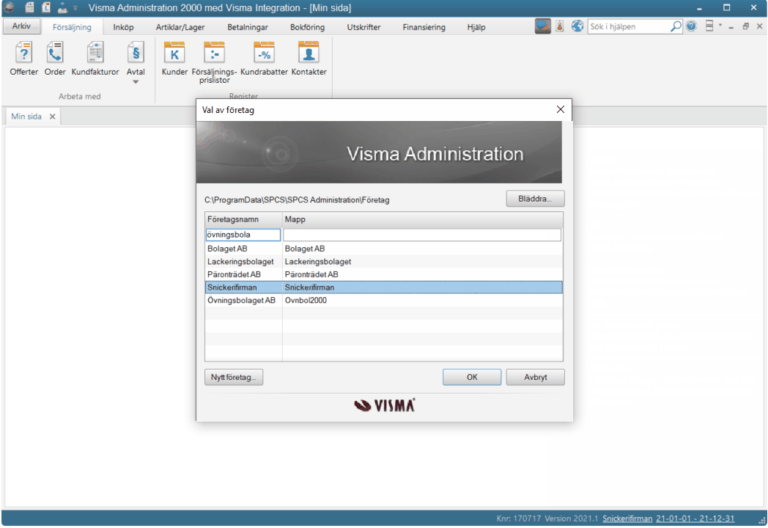768x528 pixels.
Task: Click the third quick access icon in title bar
Action: click(x=62, y=7)
